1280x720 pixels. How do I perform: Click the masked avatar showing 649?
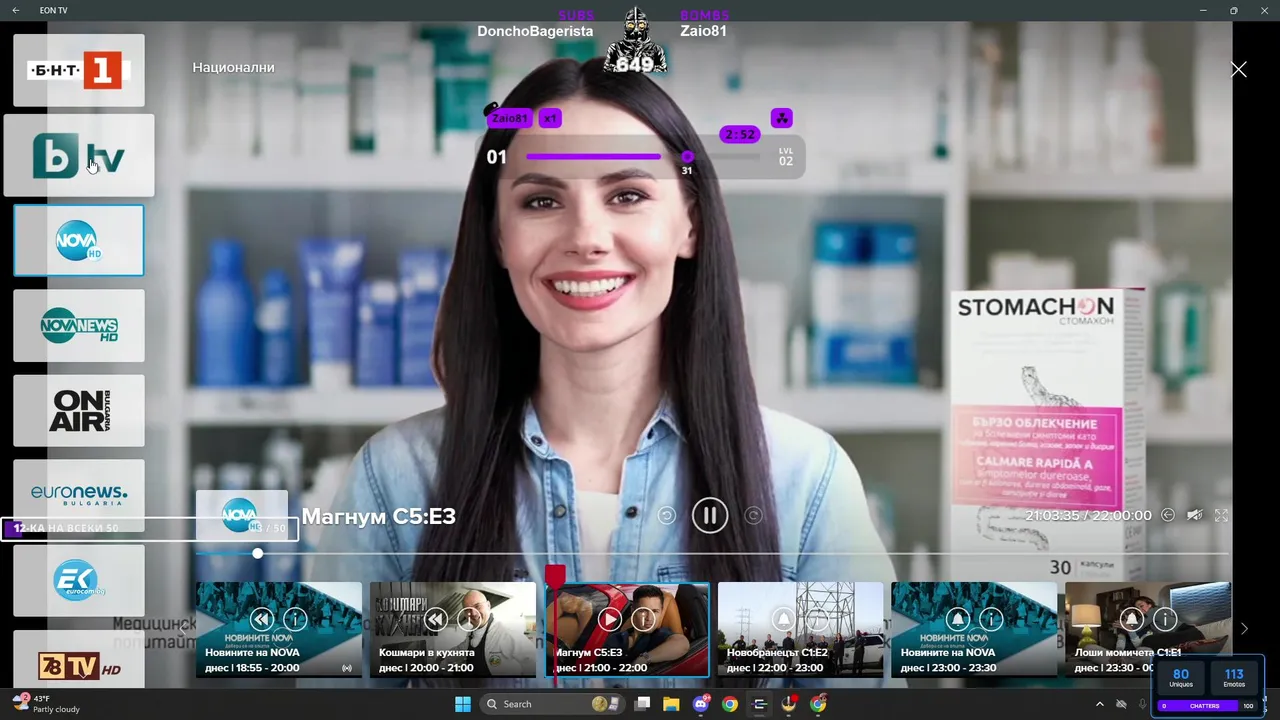coord(634,41)
